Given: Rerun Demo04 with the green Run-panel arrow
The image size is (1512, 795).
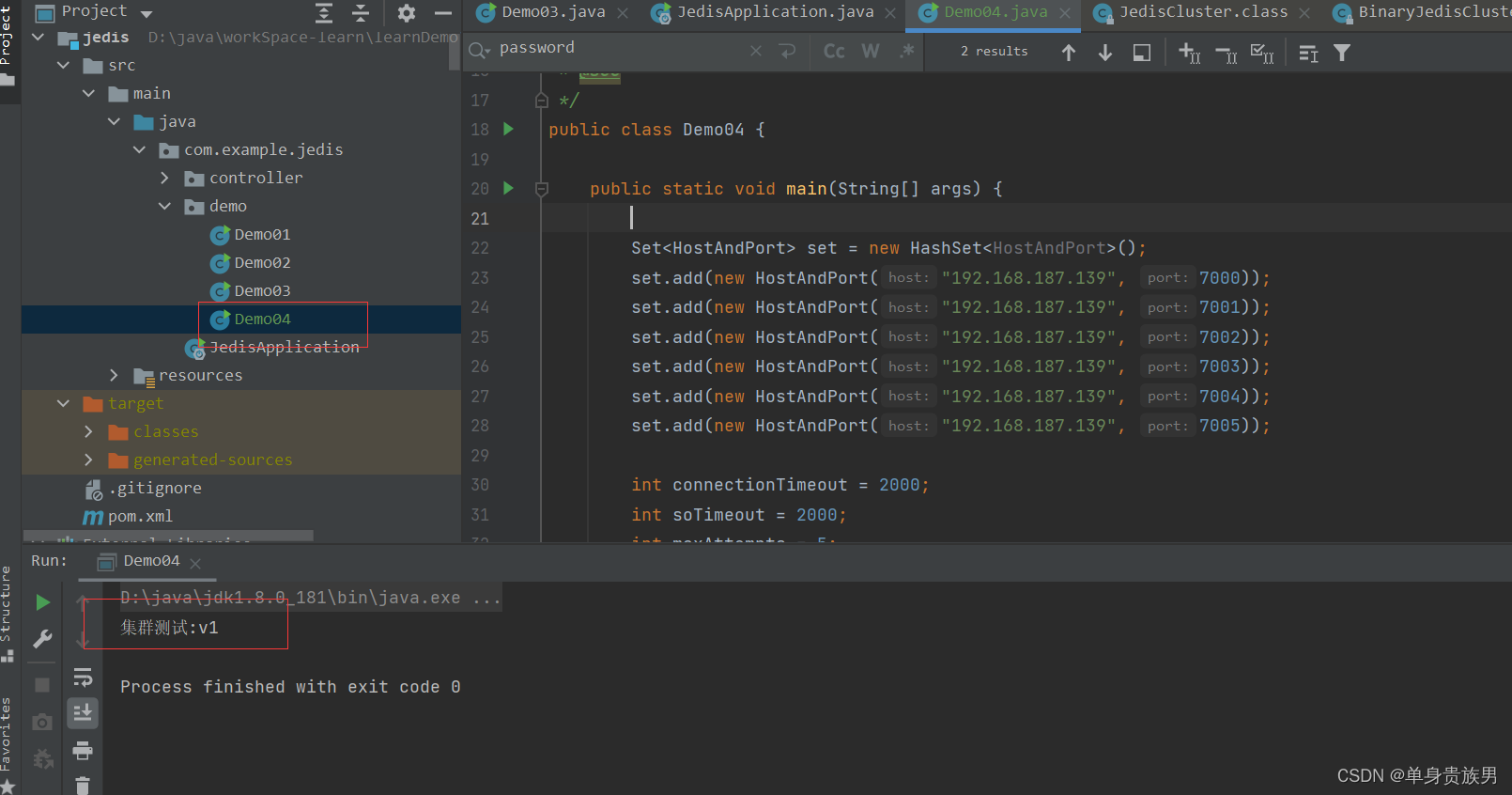Looking at the screenshot, I should point(42,602).
